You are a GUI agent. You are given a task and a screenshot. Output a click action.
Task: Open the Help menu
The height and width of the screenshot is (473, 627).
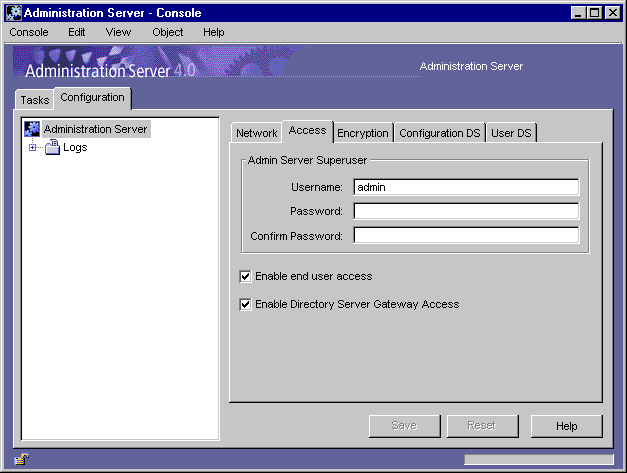(x=214, y=32)
